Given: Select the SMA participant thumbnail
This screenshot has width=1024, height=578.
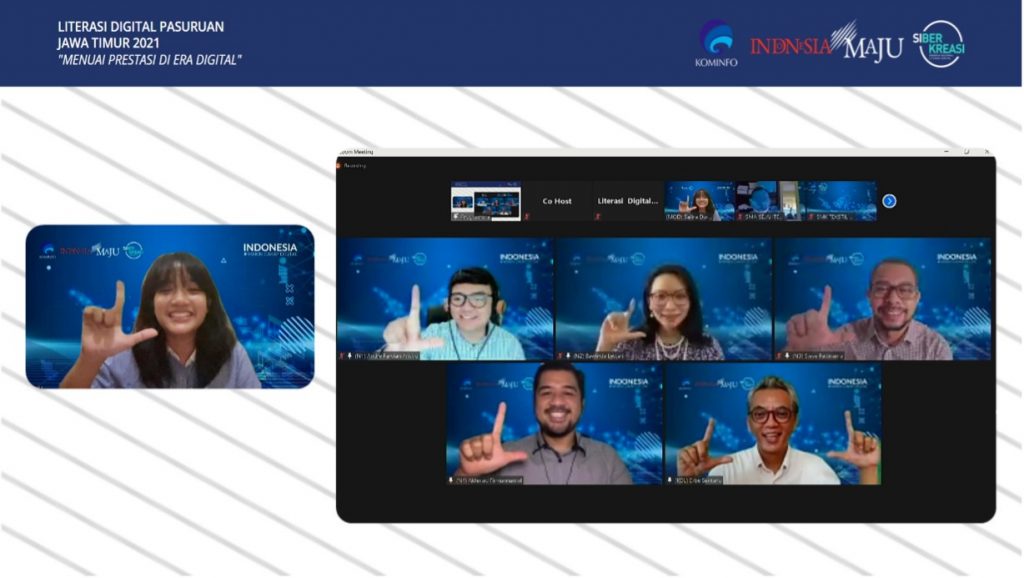Looking at the screenshot, I should pos(767,201).
